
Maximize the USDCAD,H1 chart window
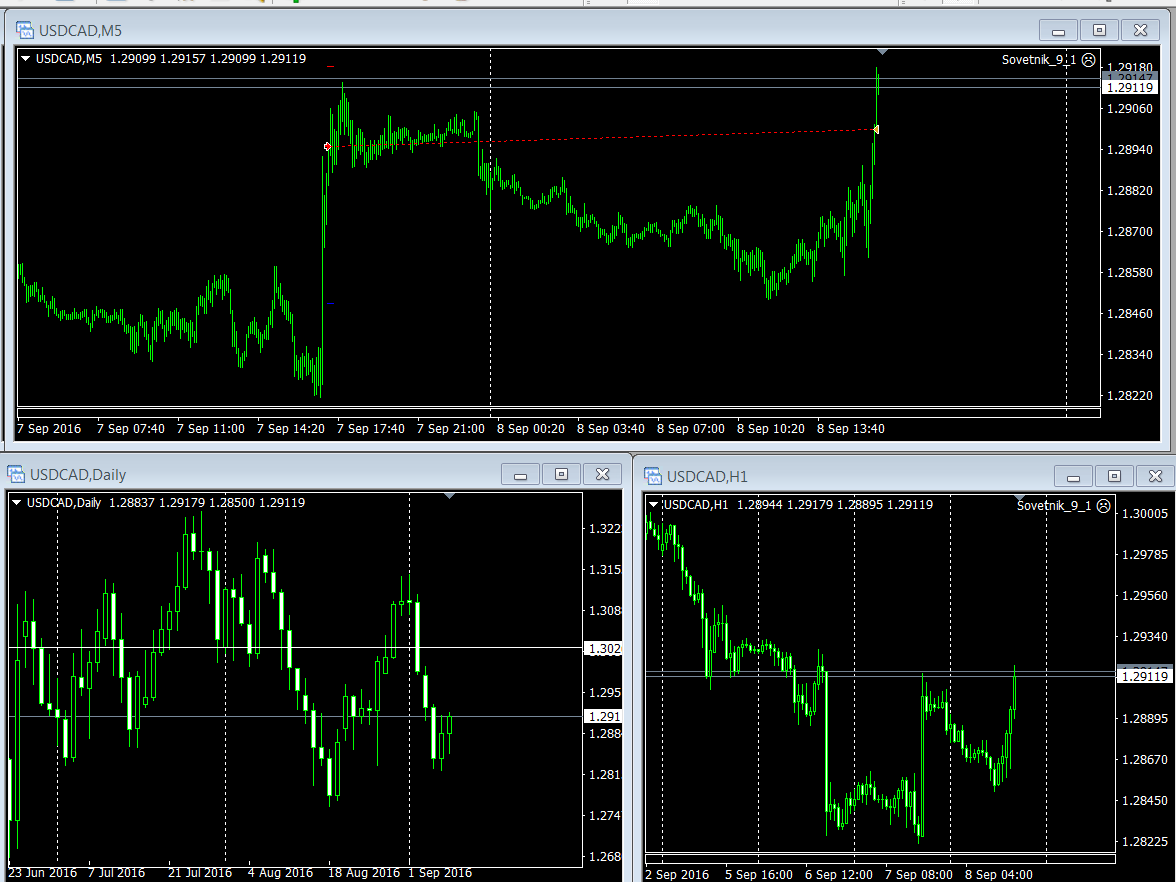pos(1114,476)
